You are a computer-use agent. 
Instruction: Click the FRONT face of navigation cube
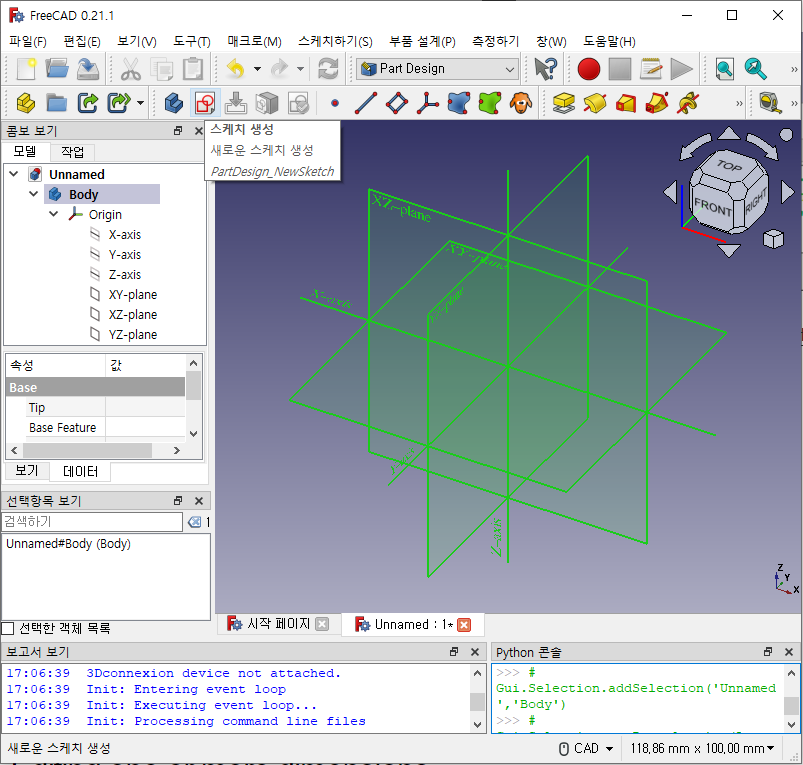pyautogui.click(x=712, y=207)
